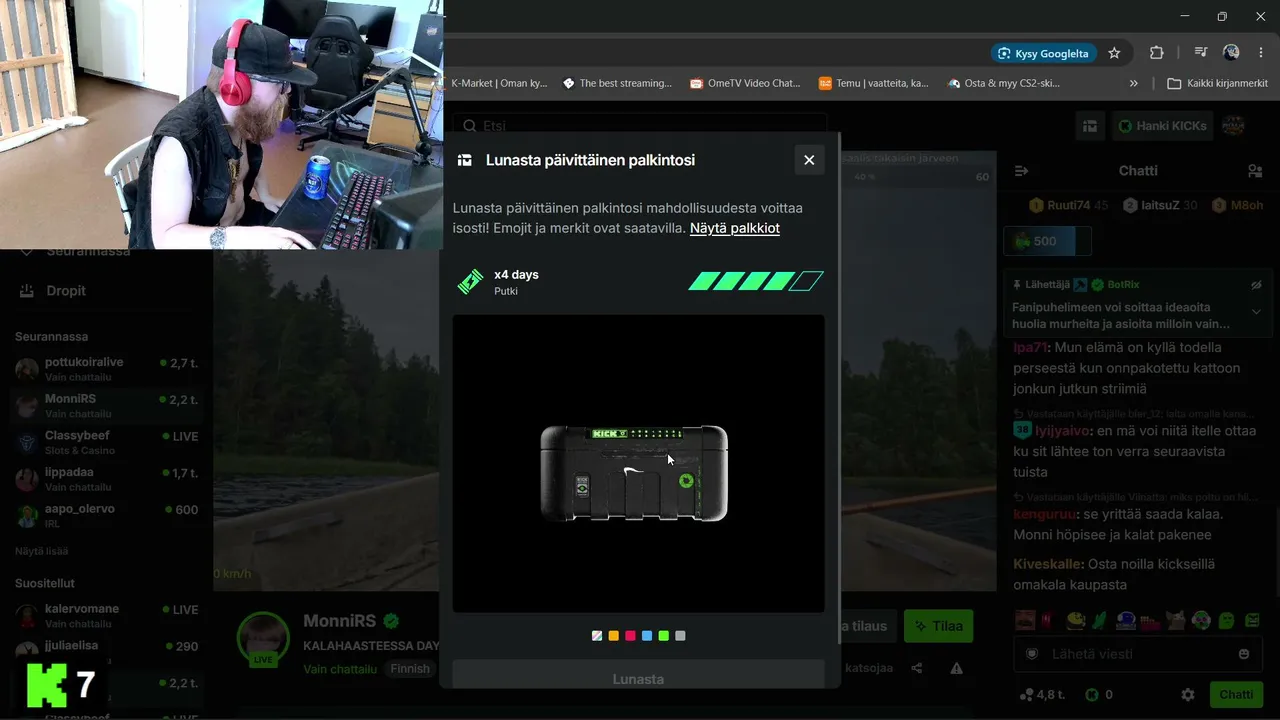Expand followed list with Näytä lisää
The image size is (1280, 720).
click(x=41, y=551)
